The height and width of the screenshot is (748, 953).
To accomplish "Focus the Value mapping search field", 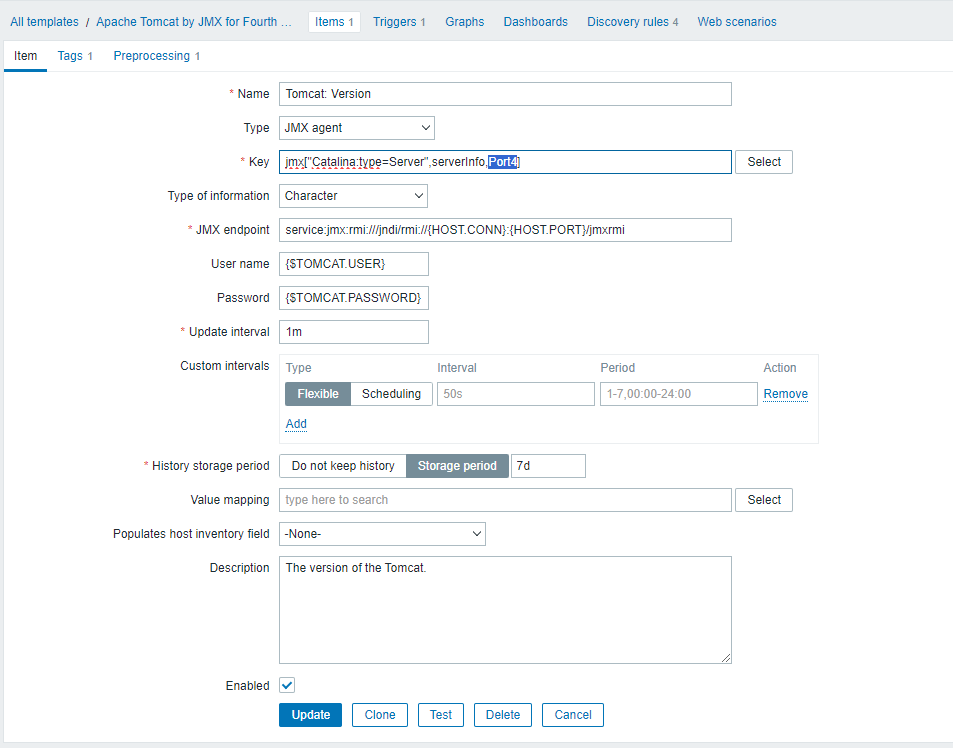I will (x=505, y=500).
